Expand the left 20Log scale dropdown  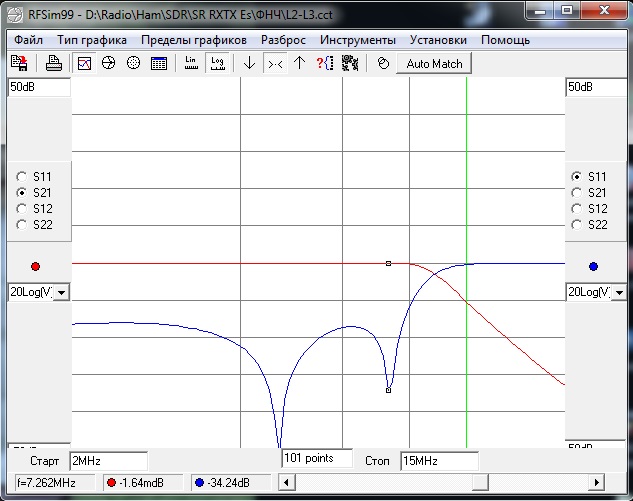61,292
